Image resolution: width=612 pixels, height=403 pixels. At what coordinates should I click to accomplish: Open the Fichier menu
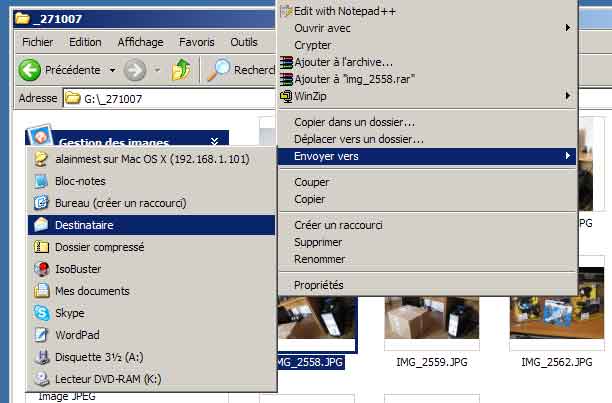tap(37, 42)
